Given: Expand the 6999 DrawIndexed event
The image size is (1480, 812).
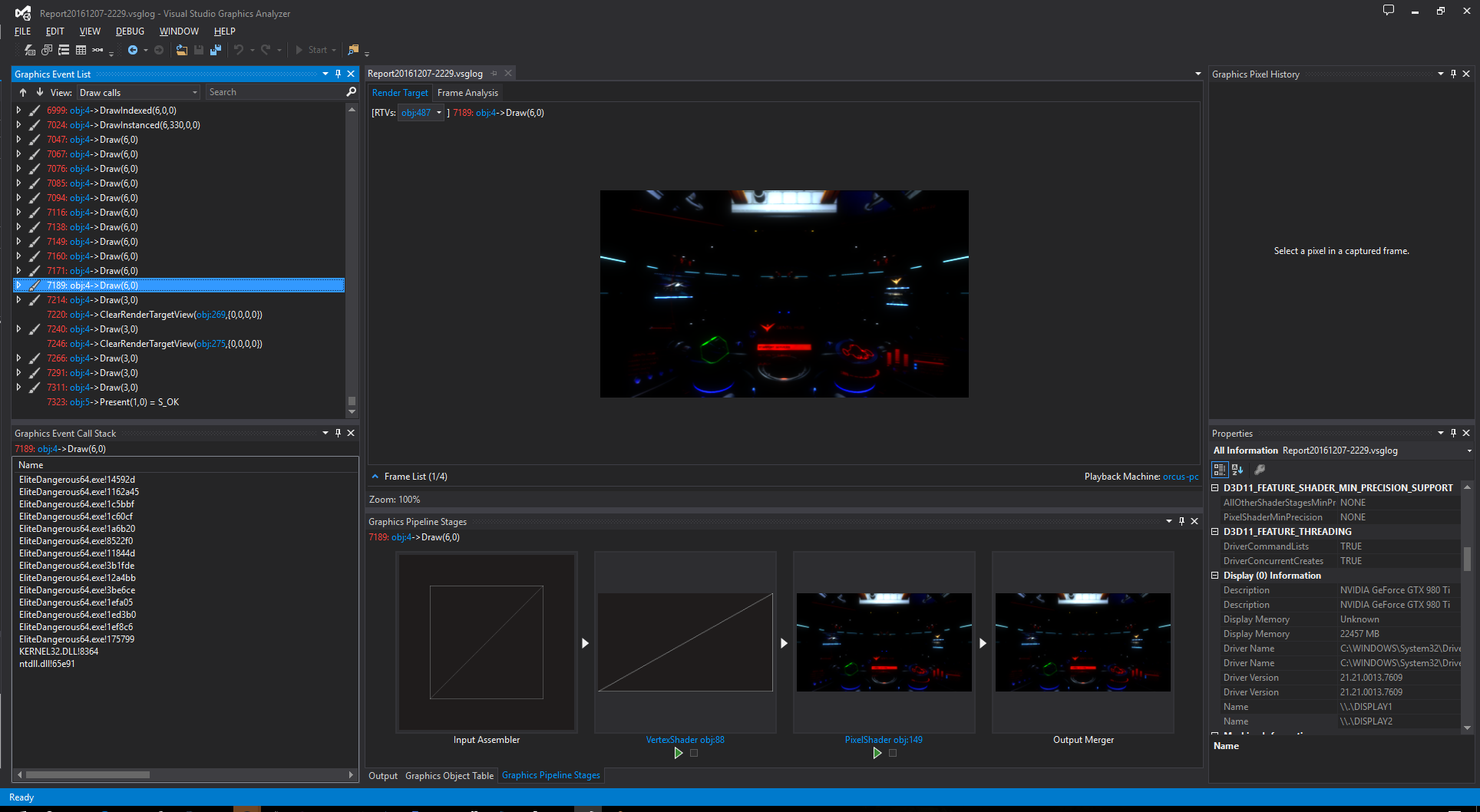Looking at the screenshot, I should click(19, 111).
